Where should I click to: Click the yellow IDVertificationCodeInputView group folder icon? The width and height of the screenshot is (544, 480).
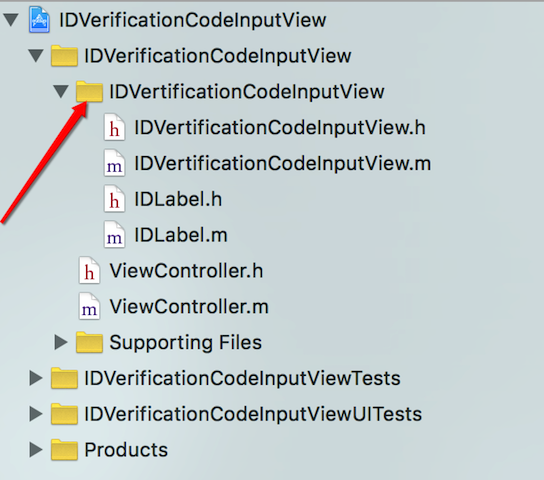pyautogui.click(x=89, y=92)
